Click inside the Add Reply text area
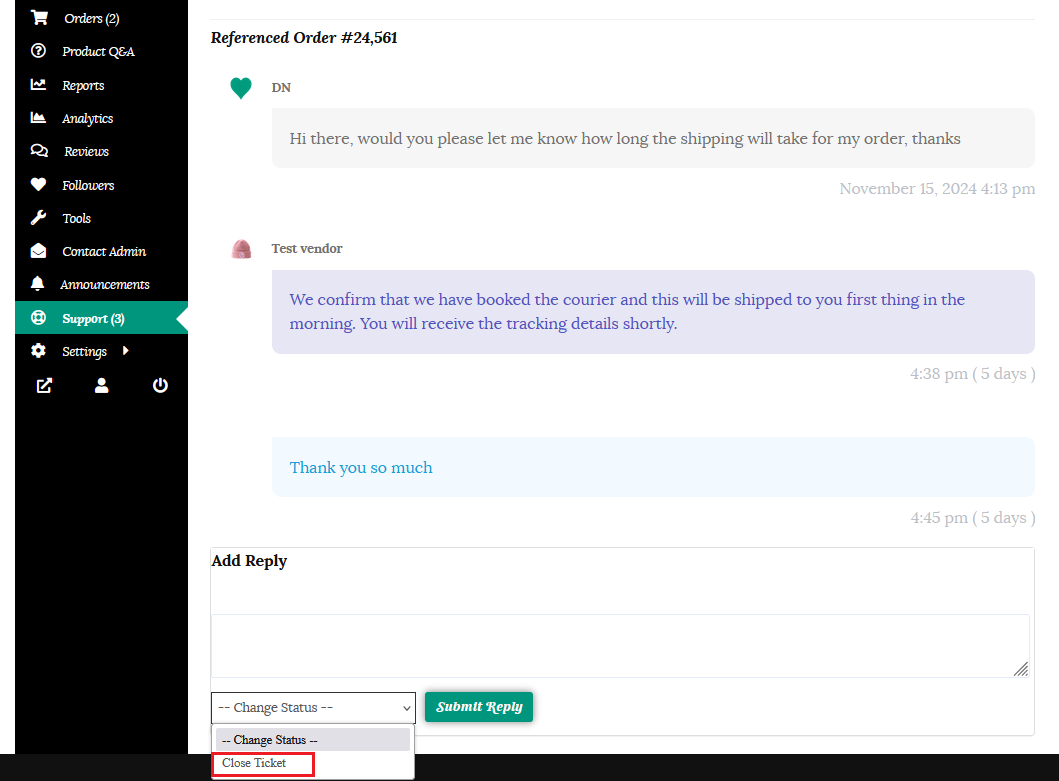Viewport: 1059px width, 781px height. click(x=619, y=645)
